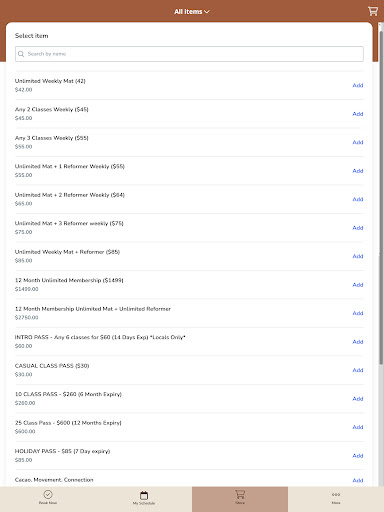Screen dimensions: 384x512
Task: Add Any 2 Classes Weekly
Action: pyautogui.click(x=358, y=114)
